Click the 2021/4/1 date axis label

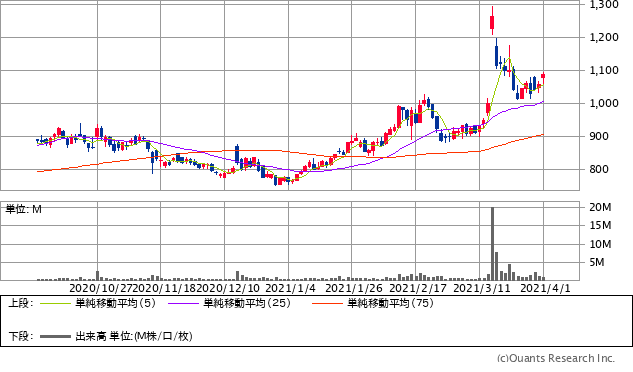click(x=545, y=288)
